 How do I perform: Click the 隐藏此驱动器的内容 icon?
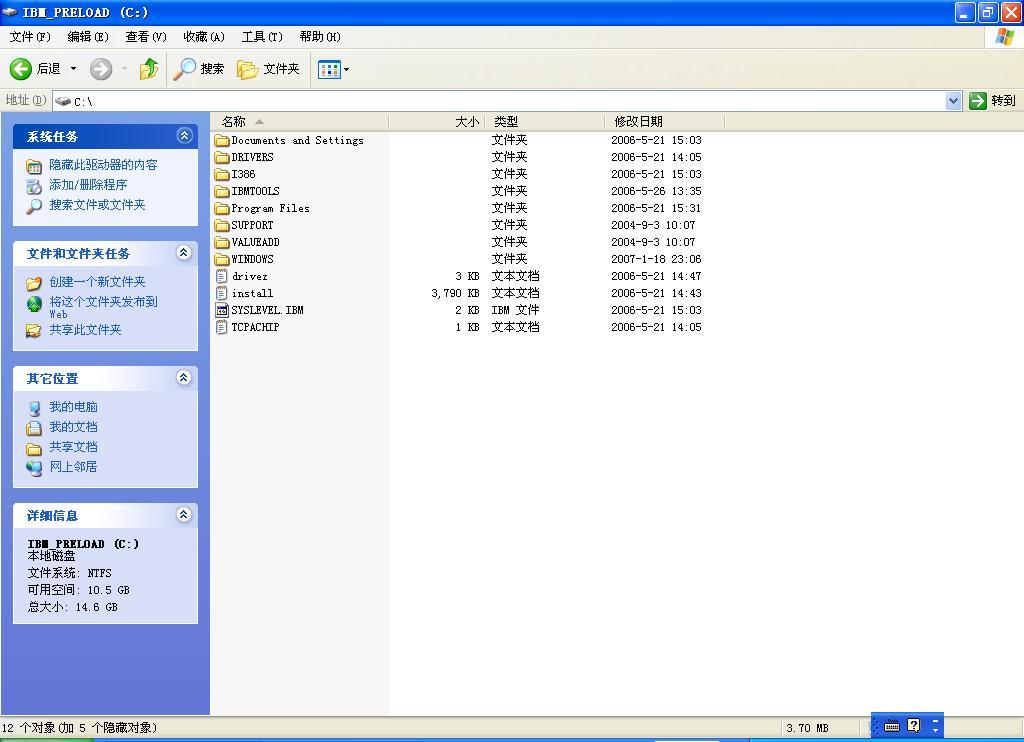pos(34,166)
